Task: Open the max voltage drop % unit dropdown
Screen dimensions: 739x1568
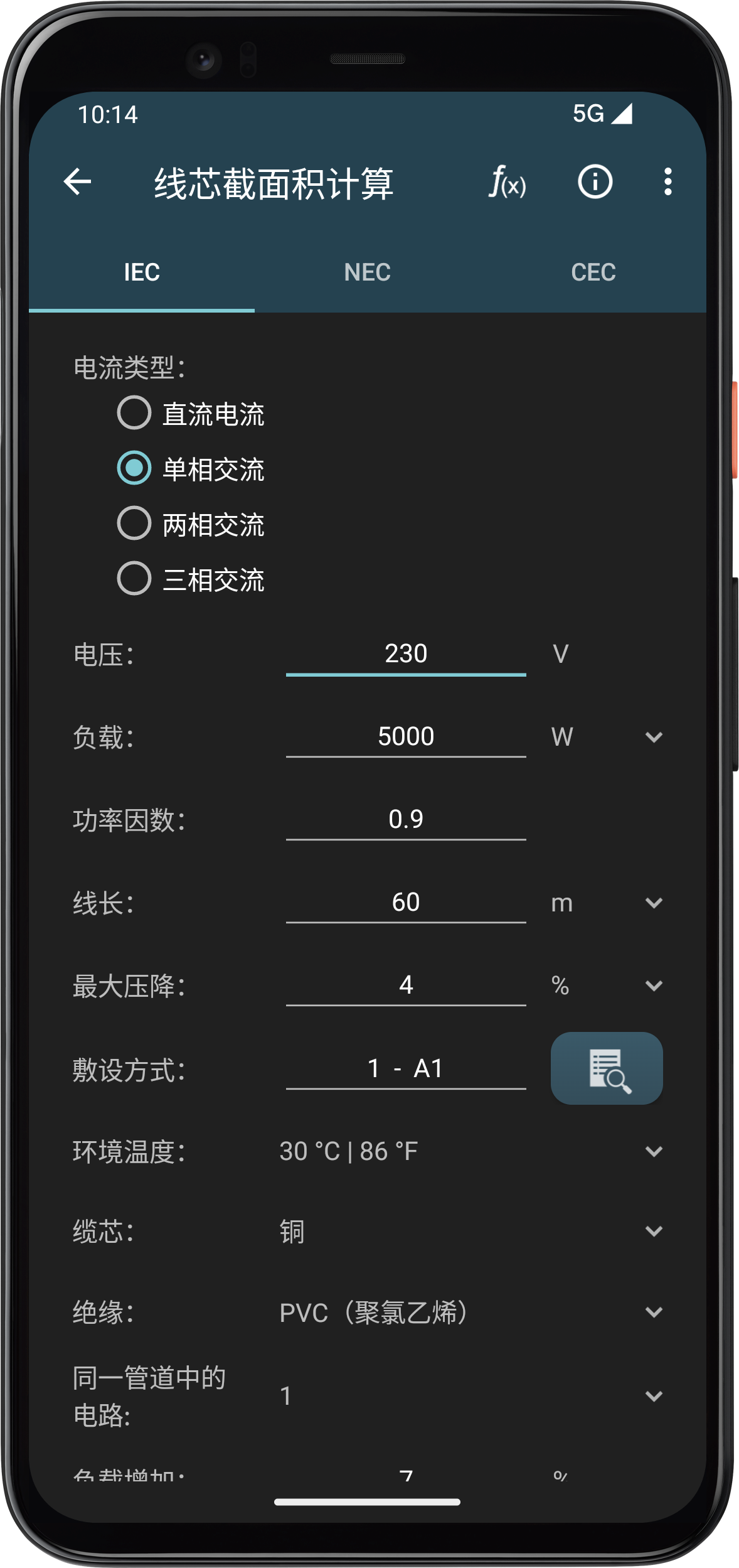Action: point(607,985)
